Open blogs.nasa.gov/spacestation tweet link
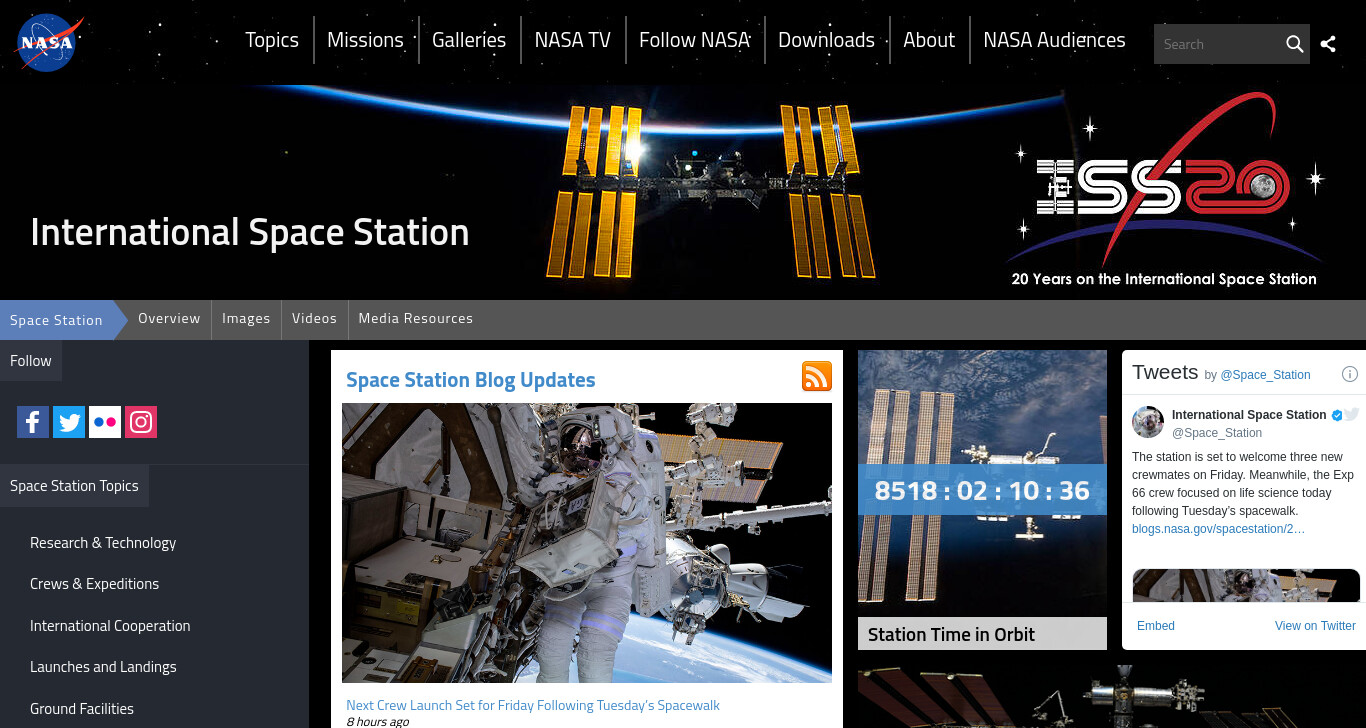 coord(1218,528)
